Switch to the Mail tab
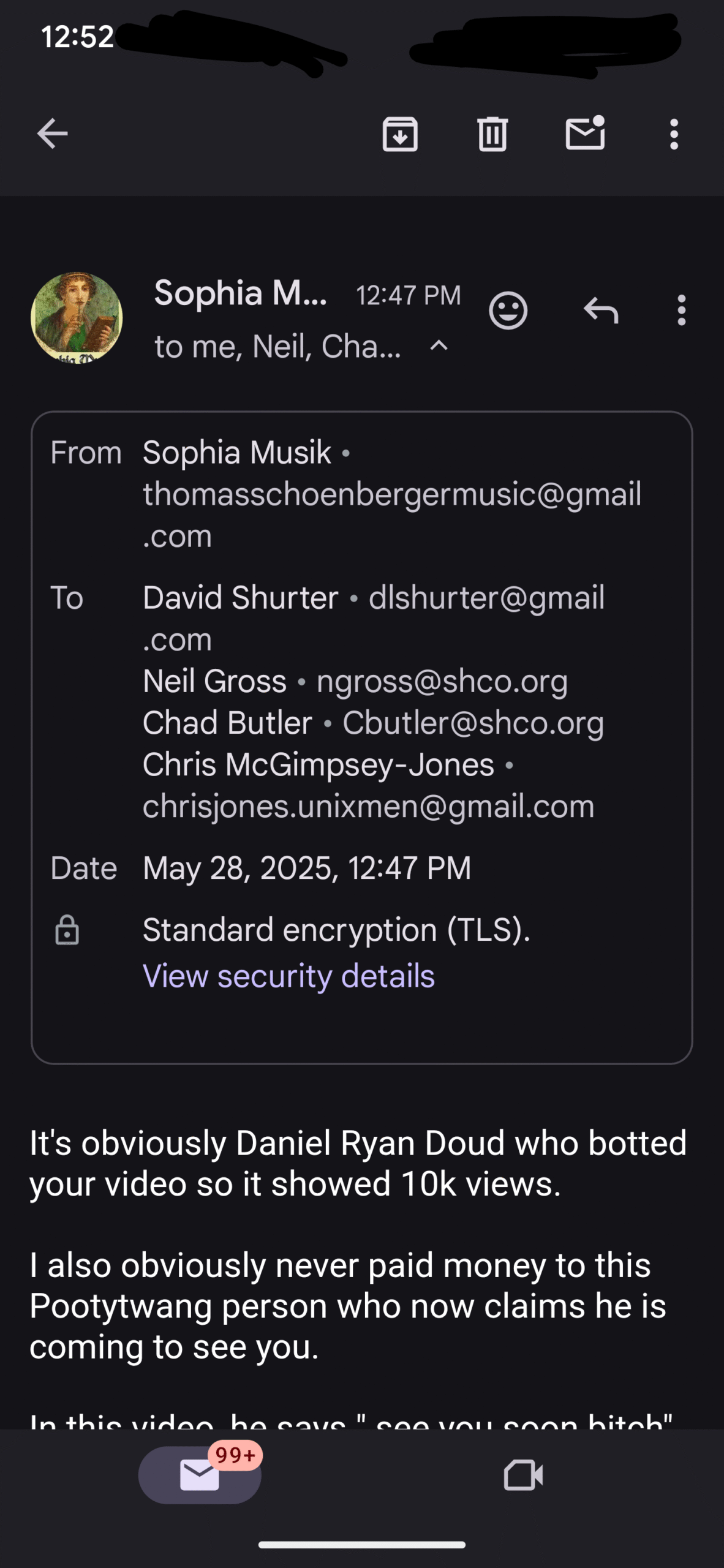The image size is (724, 1568). (200, 1475)
